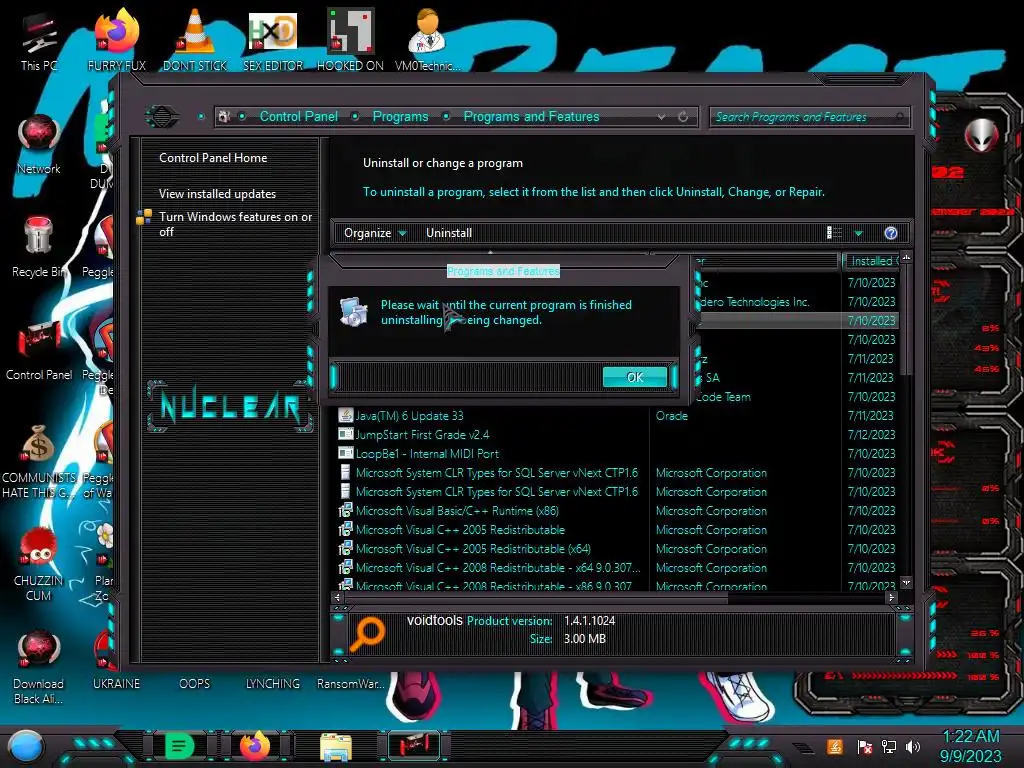Open File Explorer from the taskbar

click(x=336, y=747)
